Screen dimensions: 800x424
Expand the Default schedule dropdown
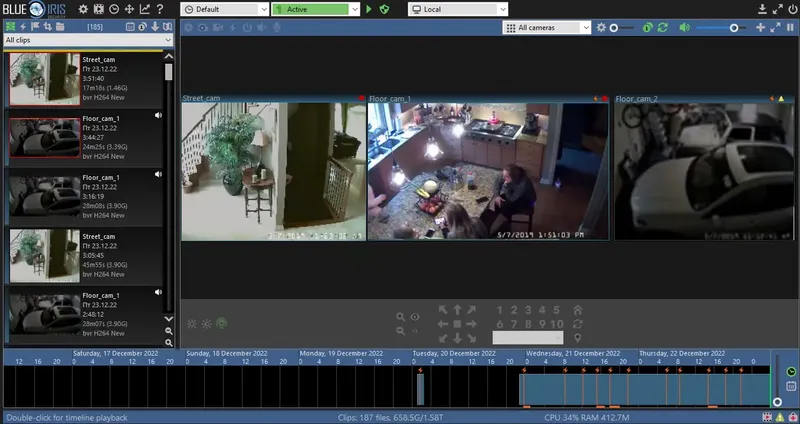coord(225,9)
